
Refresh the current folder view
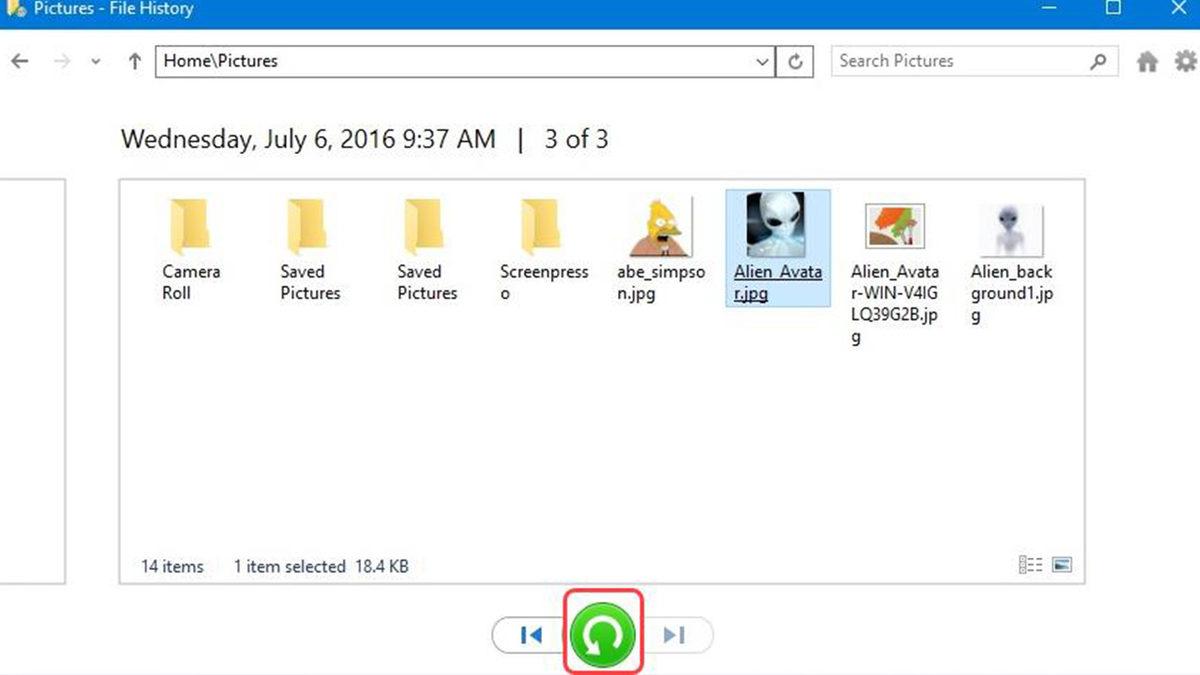795,61
